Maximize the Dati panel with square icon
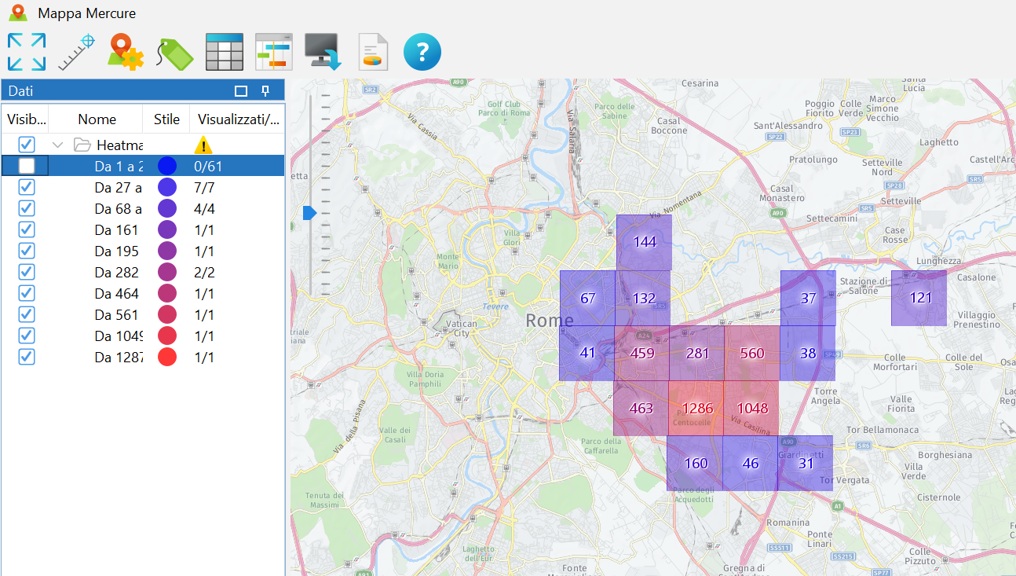Screen dimensions: 1016x576 click(x=241, y=91)
